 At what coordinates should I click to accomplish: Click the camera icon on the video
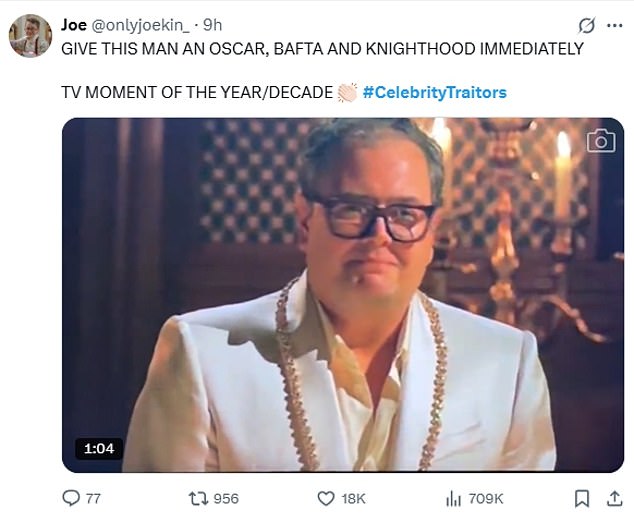point(600,140)
